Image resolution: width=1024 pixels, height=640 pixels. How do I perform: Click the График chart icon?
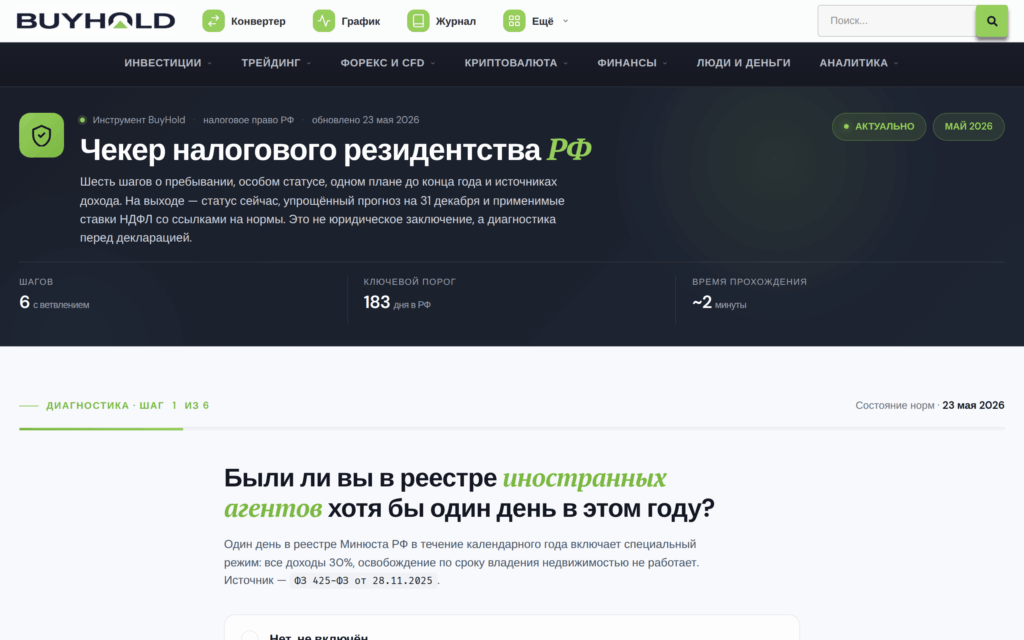(324, 21)
